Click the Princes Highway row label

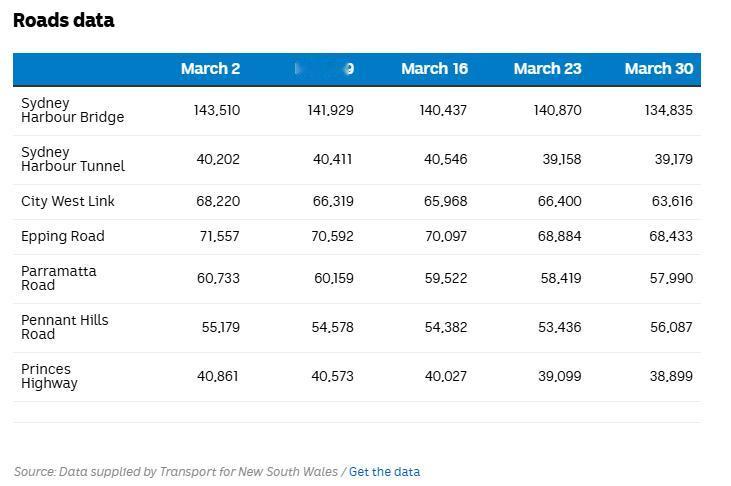(49, 376)
